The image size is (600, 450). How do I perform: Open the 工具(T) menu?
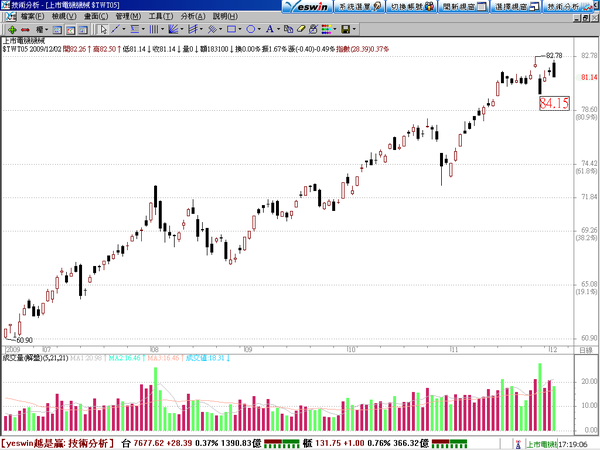(161, 16)
